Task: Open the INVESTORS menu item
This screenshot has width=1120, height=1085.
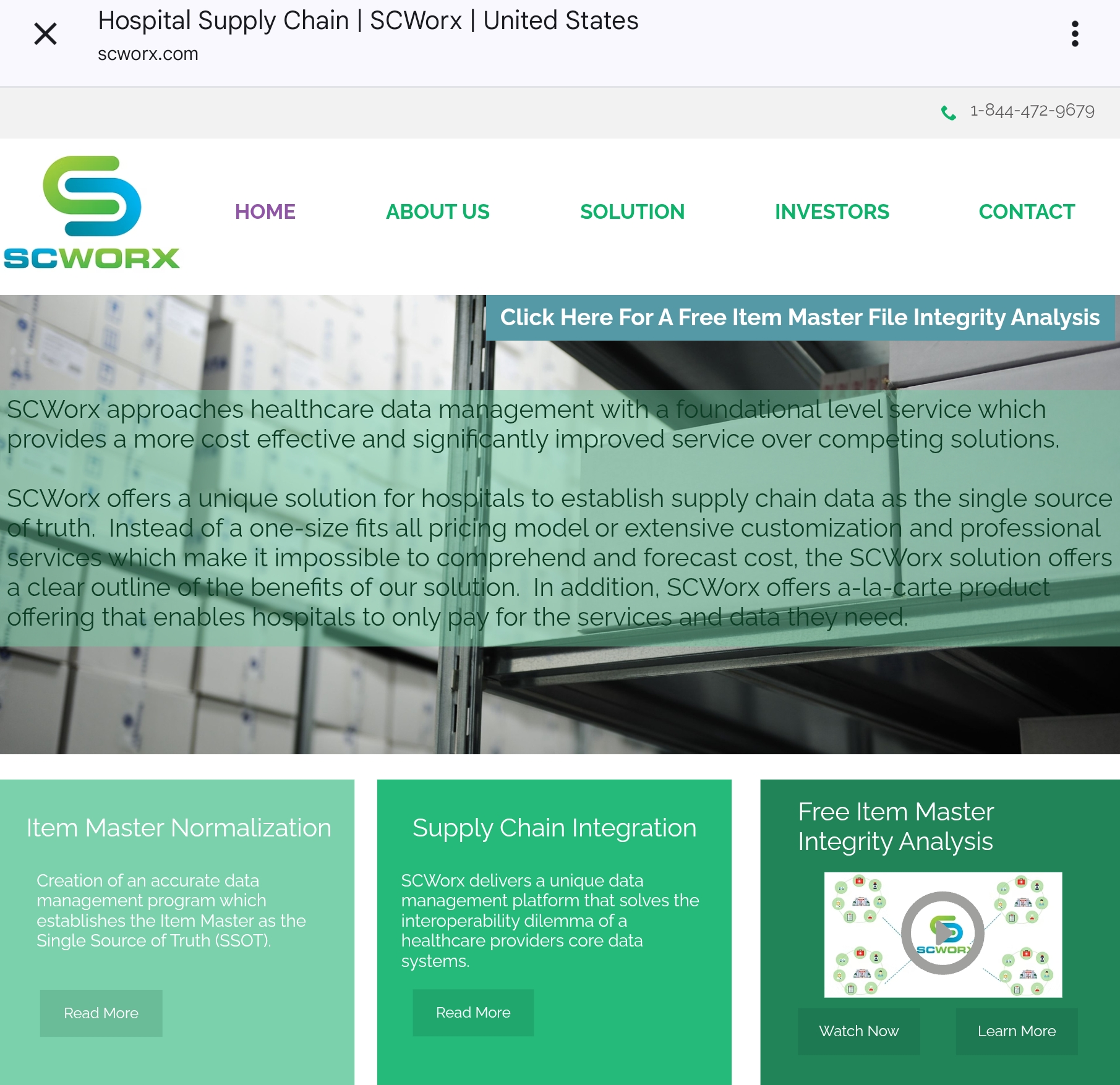Action: [832, 211]
